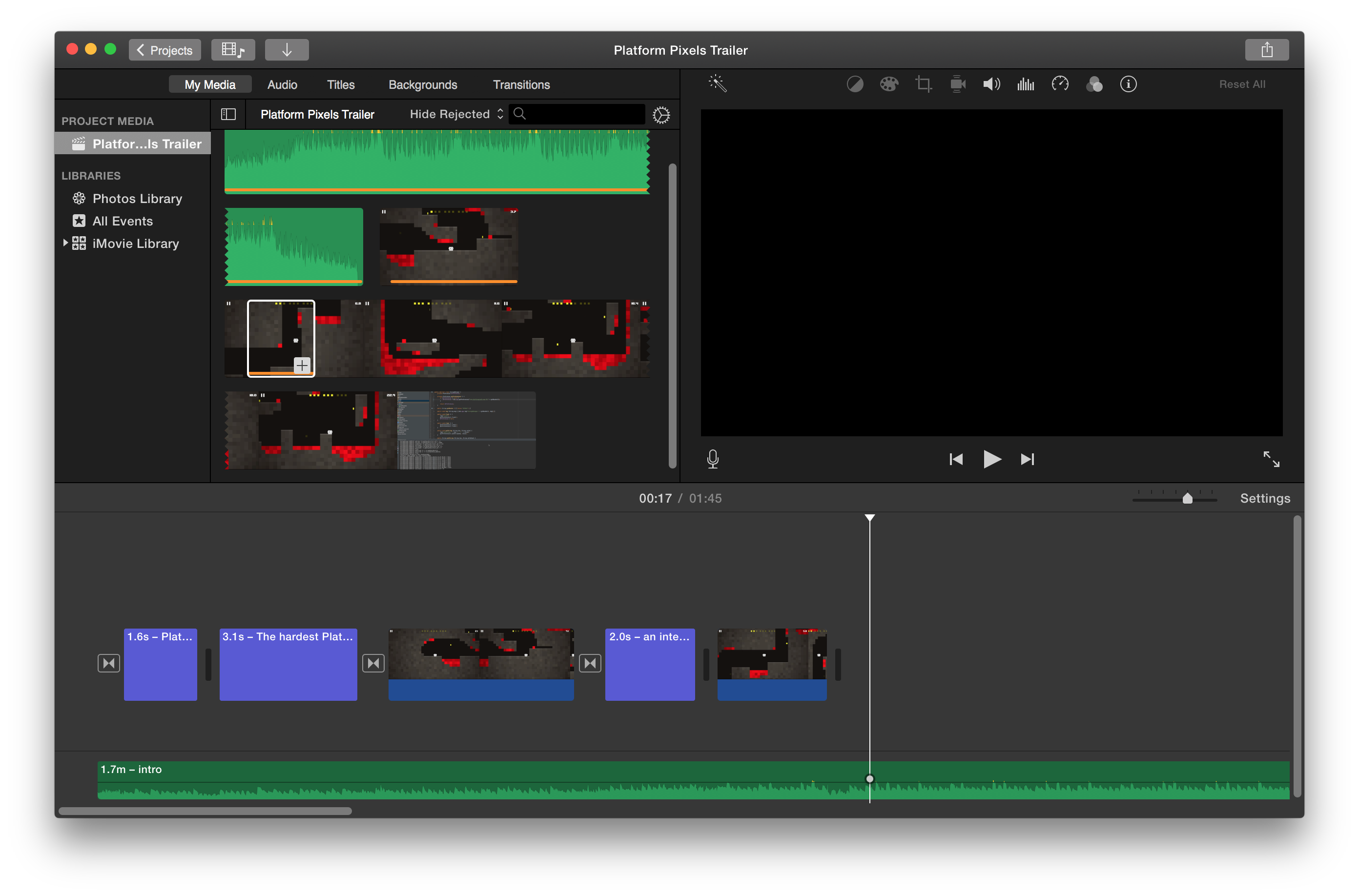This screenshot has height=896, width=1359.
Task: Click the timeline zoom slider handle
Action: click(x=1187, y=498)
